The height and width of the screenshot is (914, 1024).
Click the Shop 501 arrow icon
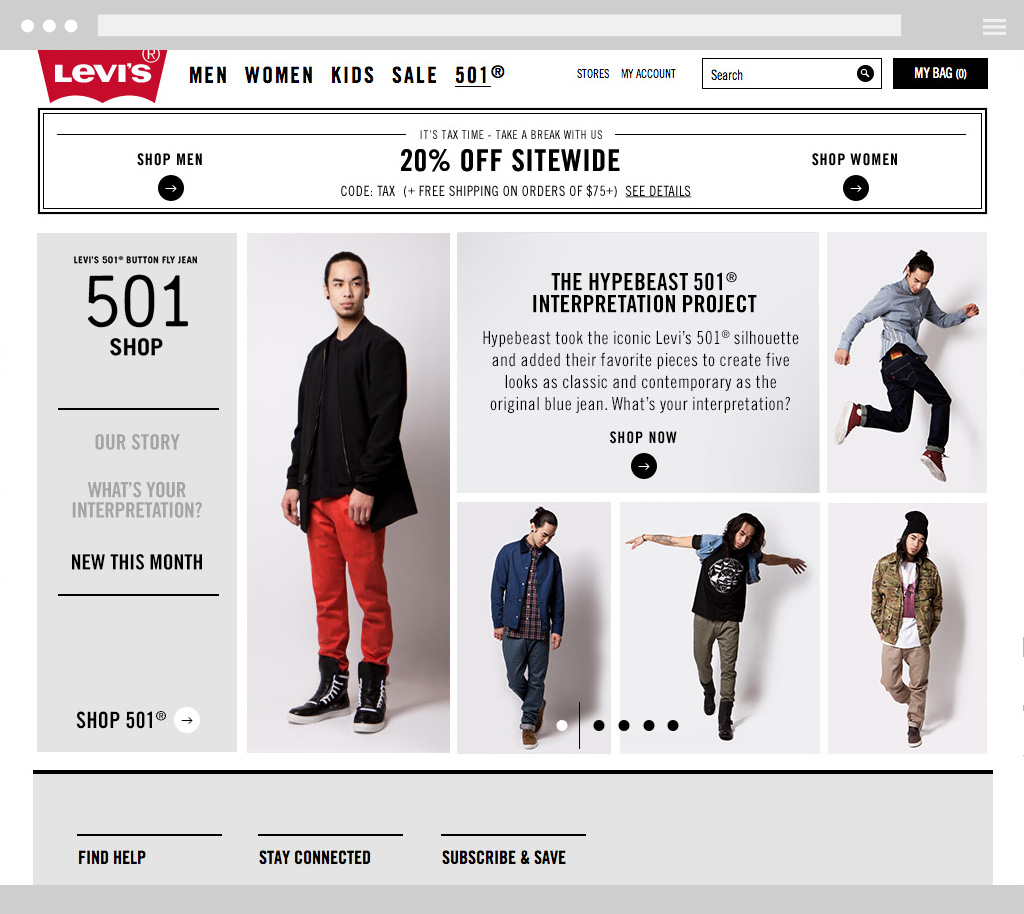[187, 720]
